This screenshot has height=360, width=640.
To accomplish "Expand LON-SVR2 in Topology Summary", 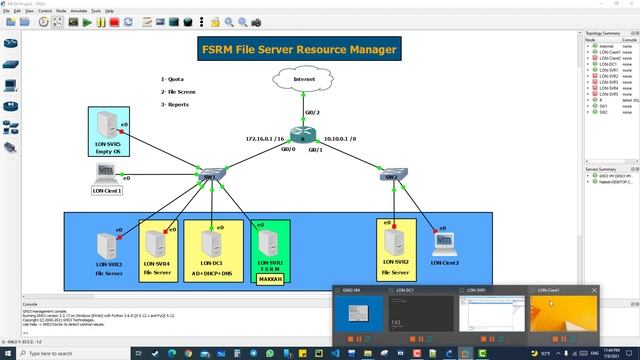I will pos(588,76).
